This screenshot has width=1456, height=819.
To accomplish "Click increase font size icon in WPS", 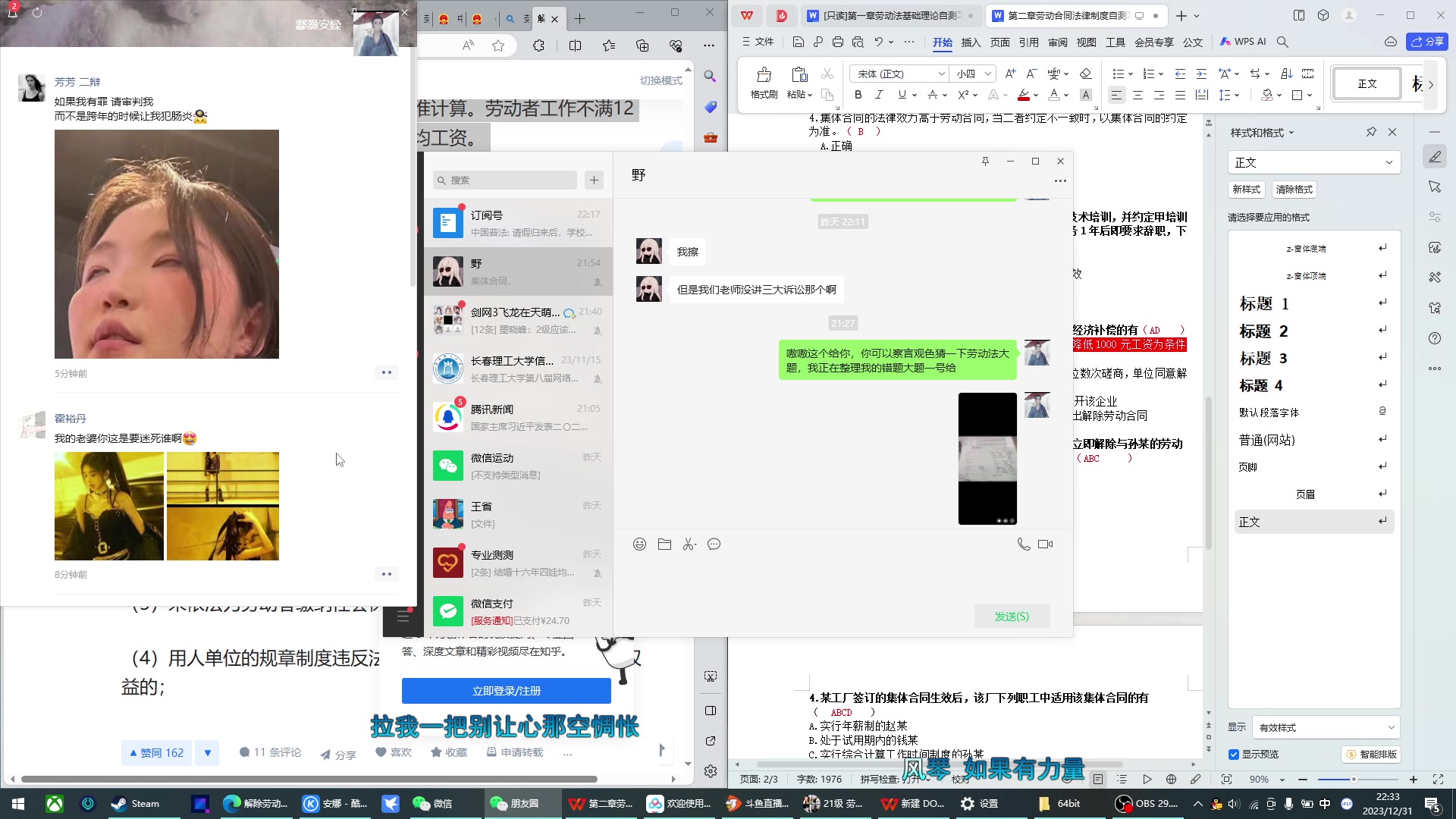I will (x=1010, y=74).
